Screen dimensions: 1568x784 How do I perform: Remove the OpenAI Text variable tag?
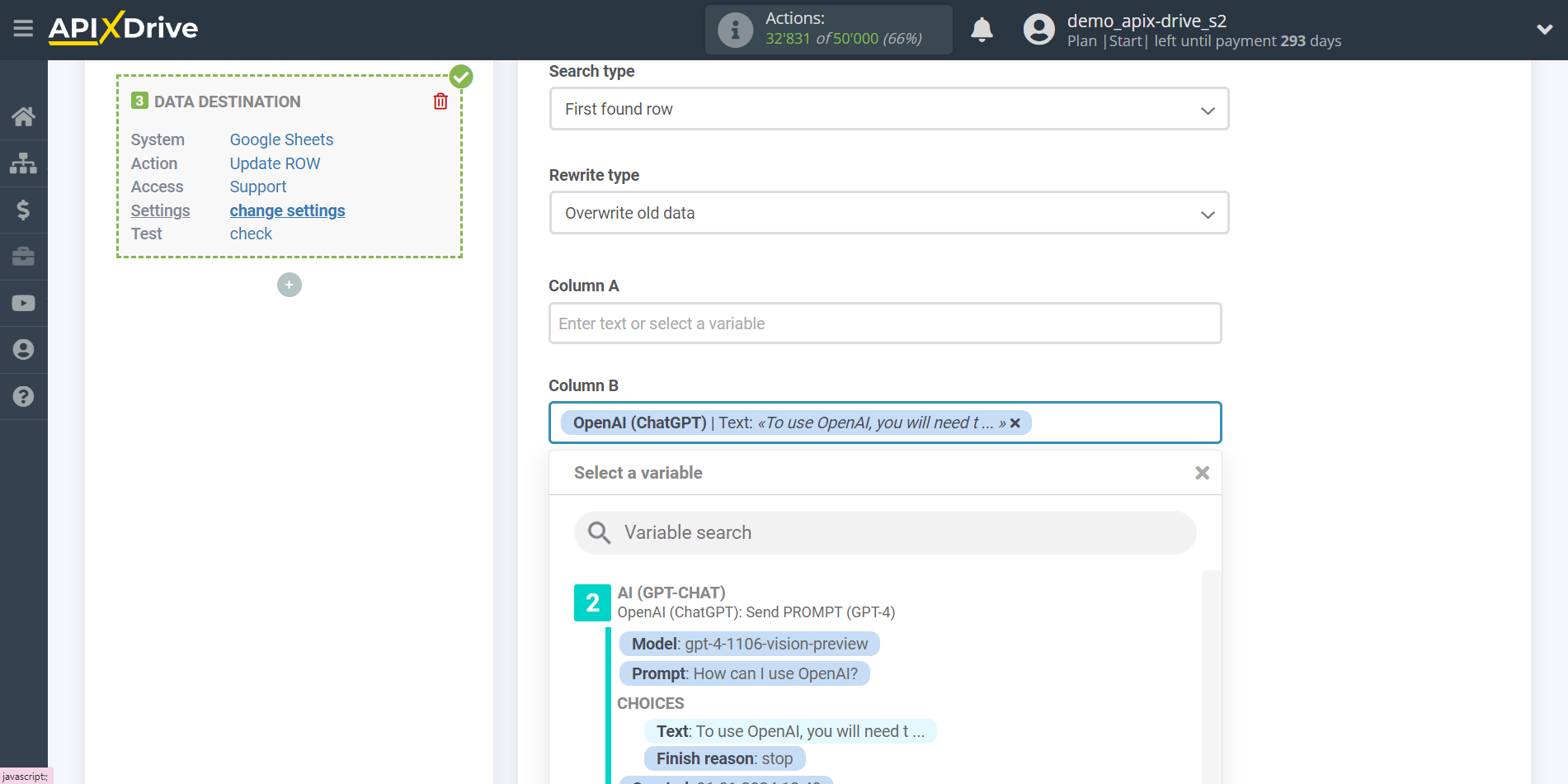pyautogui.click(x=1015, y=423)
